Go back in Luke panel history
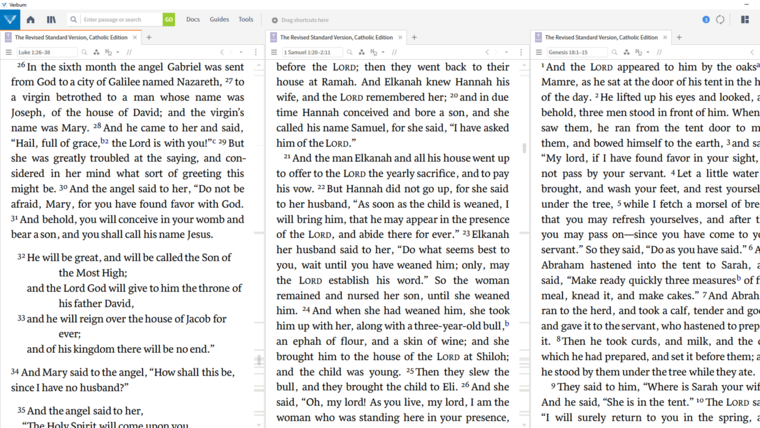 [x=222, y=52]
